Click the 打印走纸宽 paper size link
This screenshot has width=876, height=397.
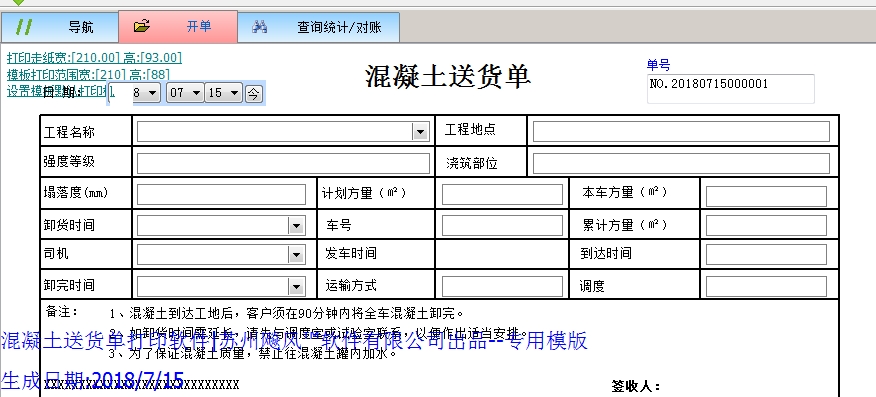pyautogui.click(x=94, y=58)
